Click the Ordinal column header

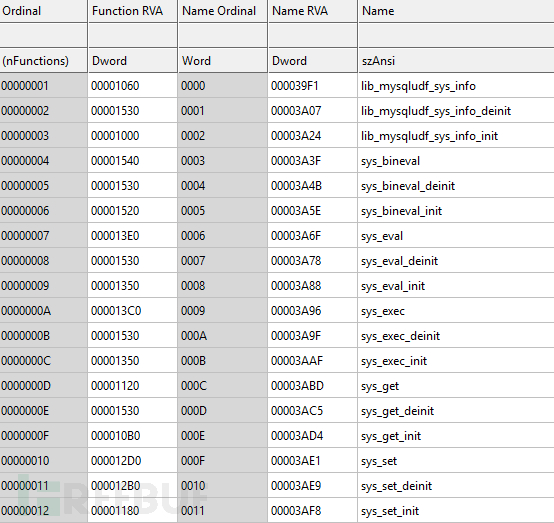43,11
